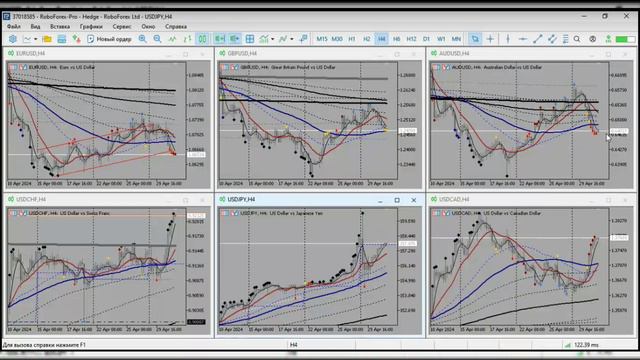Toggle one-click trading on GBPUSD chart
This screenshot has width=640, height=360.
coord(234,67)
